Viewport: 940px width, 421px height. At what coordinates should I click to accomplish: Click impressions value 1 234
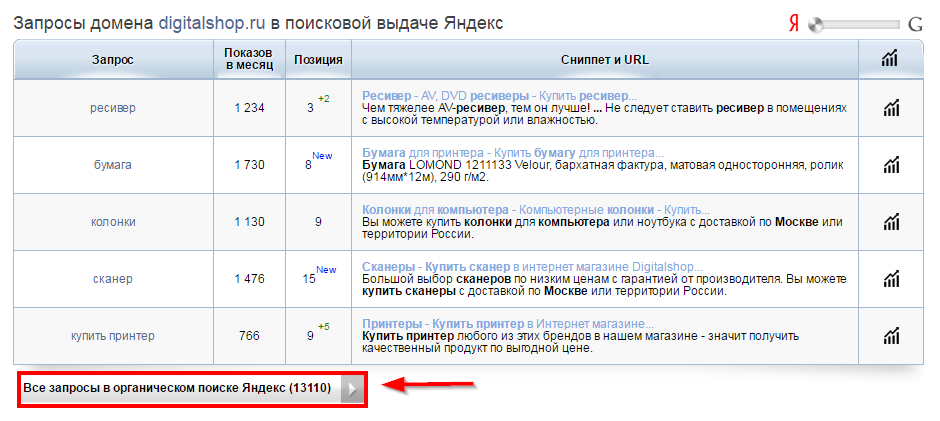click(x=249, y=108)
